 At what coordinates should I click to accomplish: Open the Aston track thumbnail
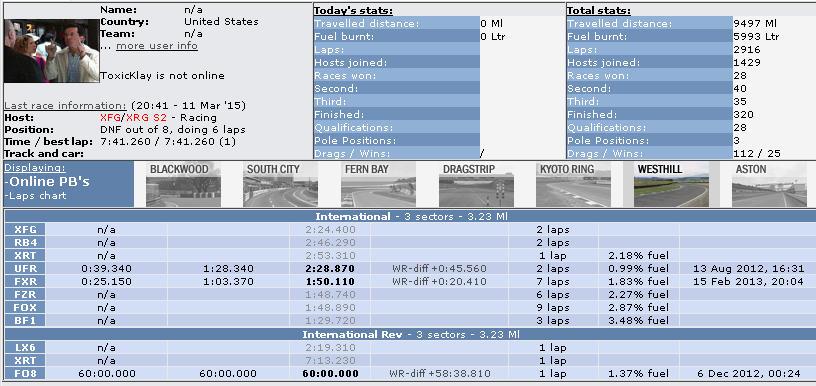coord(769,185)
